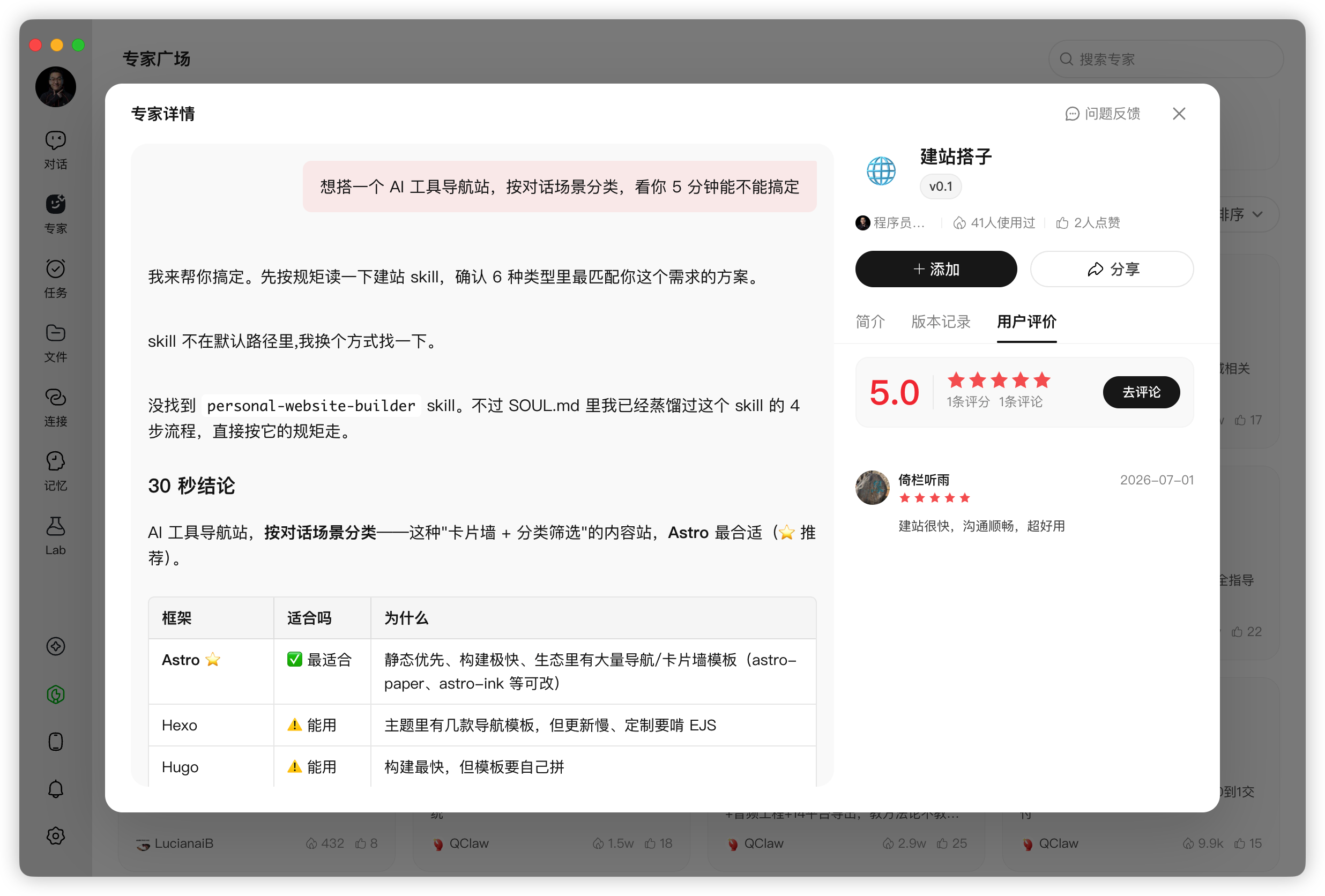The width and height of the screenshot is (1325, 896).
Task: Open notifications bell in sidebar
Action: (x=55, y=789)
